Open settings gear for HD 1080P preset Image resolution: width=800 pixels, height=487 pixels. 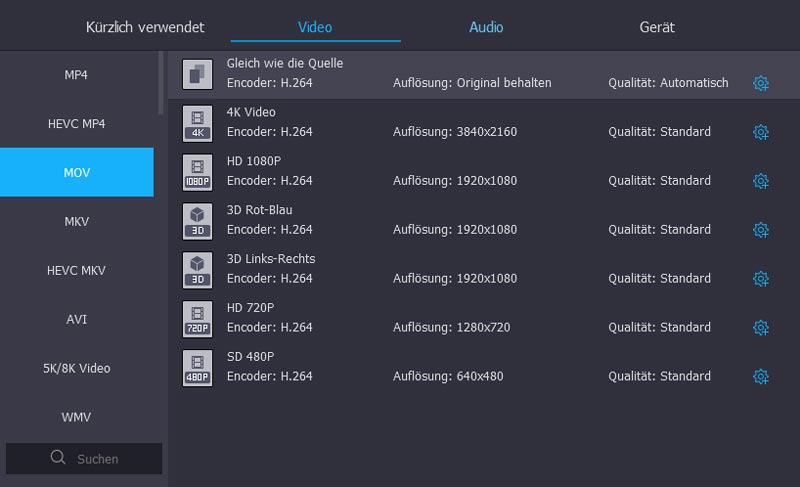(x=760, y=181)
